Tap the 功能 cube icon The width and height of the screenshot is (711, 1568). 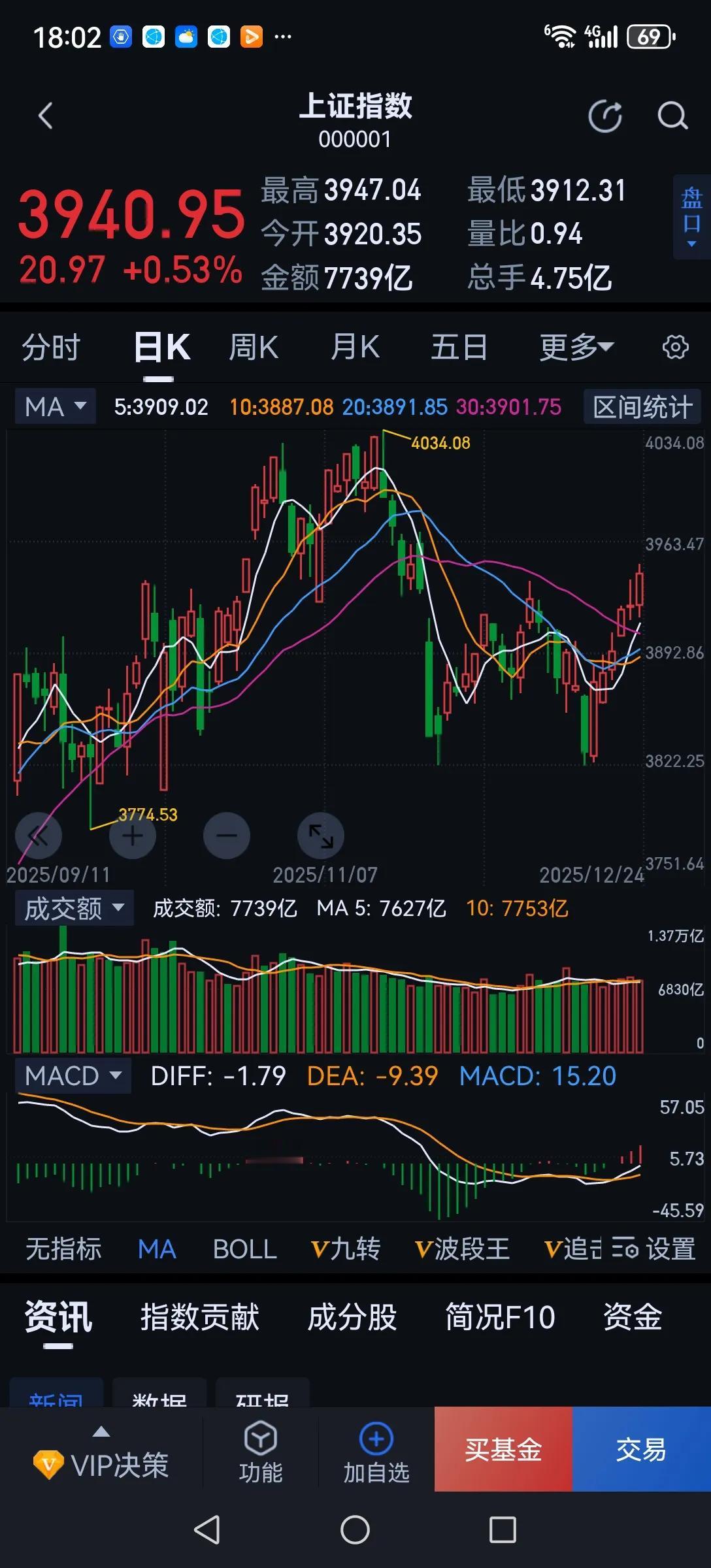[x=261, y=1438]
